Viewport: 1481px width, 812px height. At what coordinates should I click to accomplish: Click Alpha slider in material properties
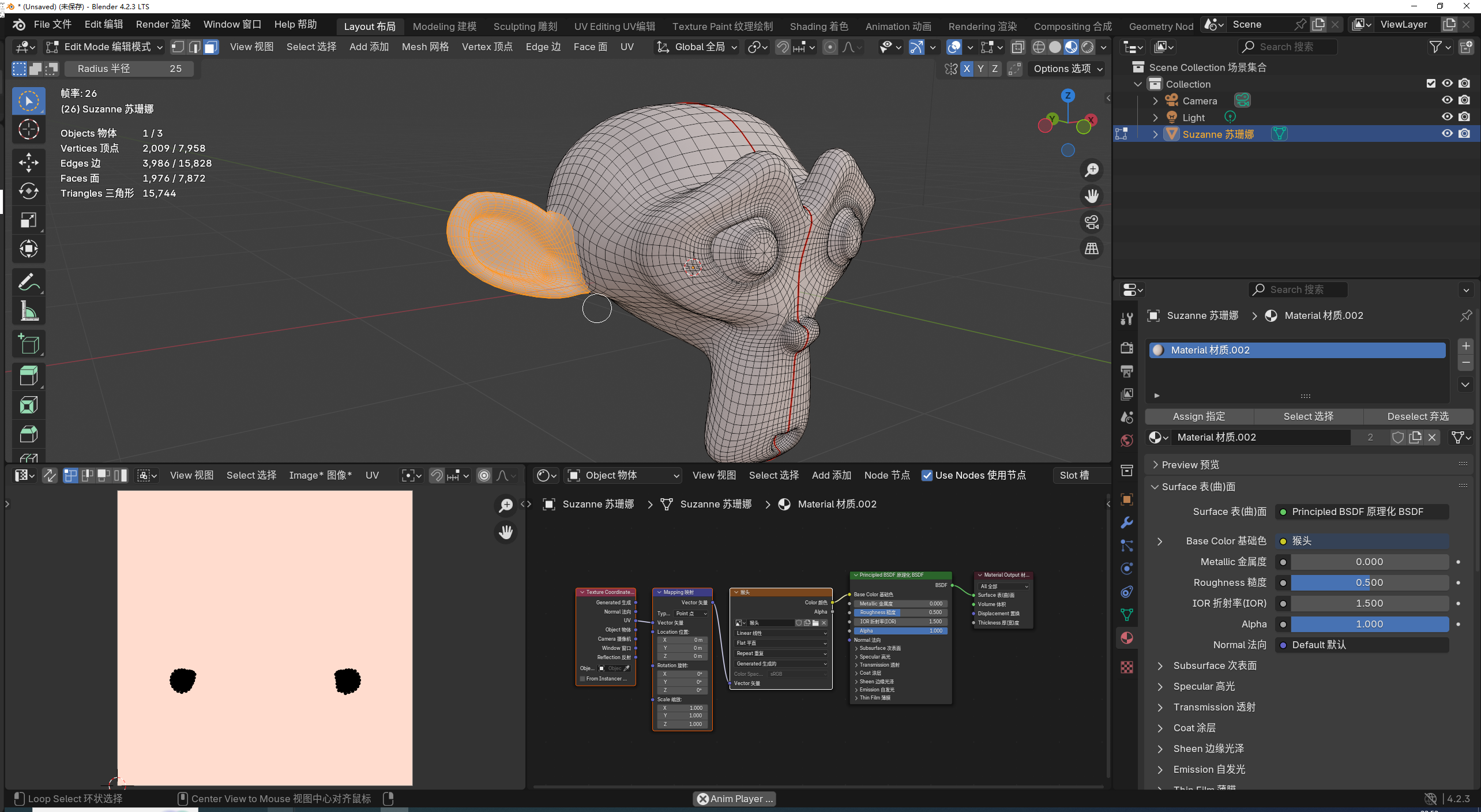point(1370,624)
